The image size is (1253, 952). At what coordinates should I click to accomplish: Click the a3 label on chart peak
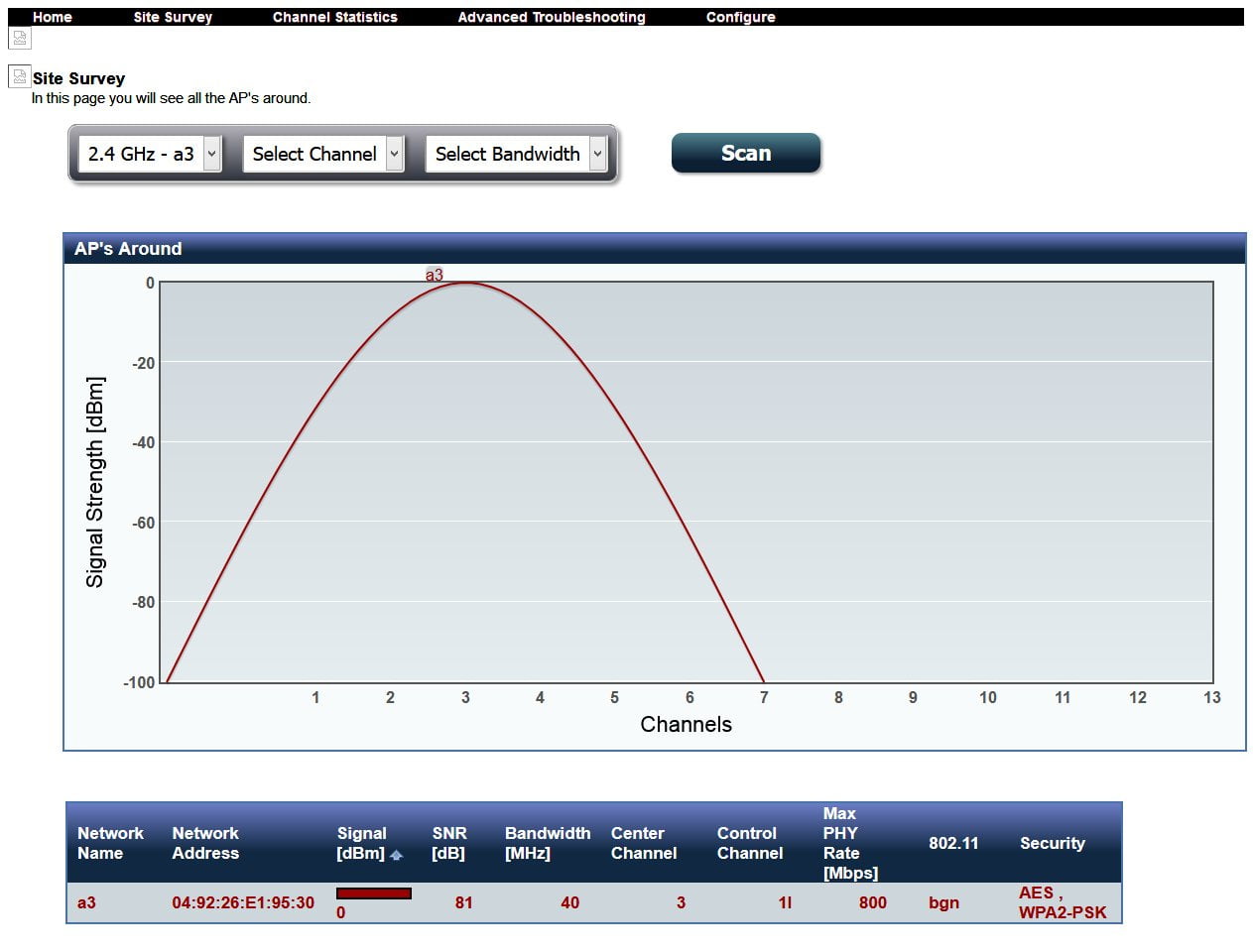coord(435,275)
